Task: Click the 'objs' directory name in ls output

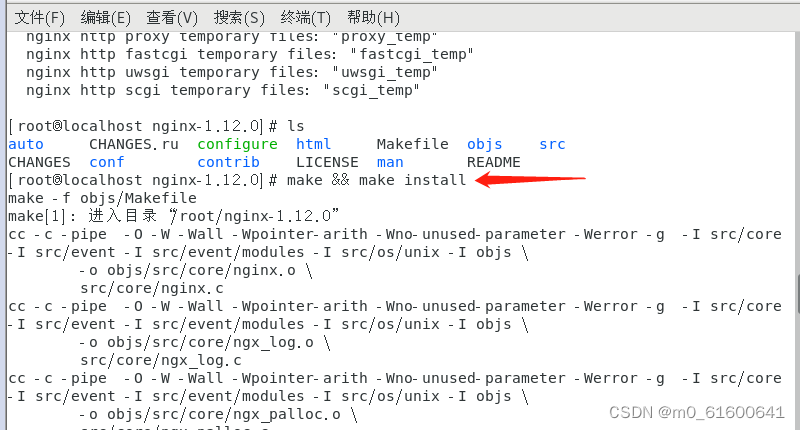Action: coord(485,144)
